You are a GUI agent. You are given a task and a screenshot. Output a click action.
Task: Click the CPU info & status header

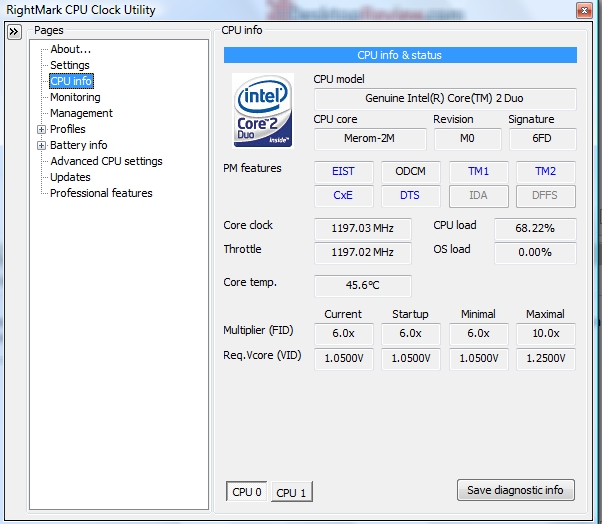400,55
